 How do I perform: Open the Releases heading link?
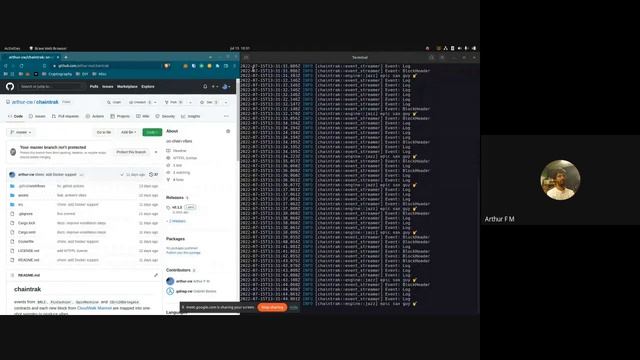175,198
